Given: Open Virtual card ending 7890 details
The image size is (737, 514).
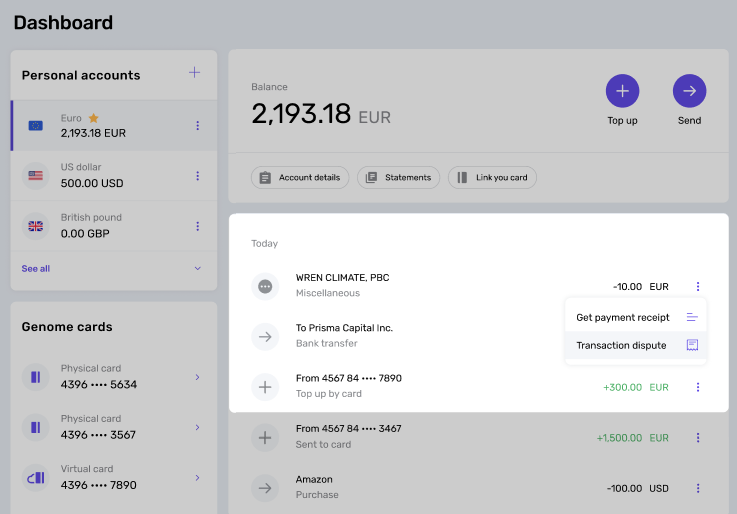Looking at the screenshot, I should pos(197,478).
